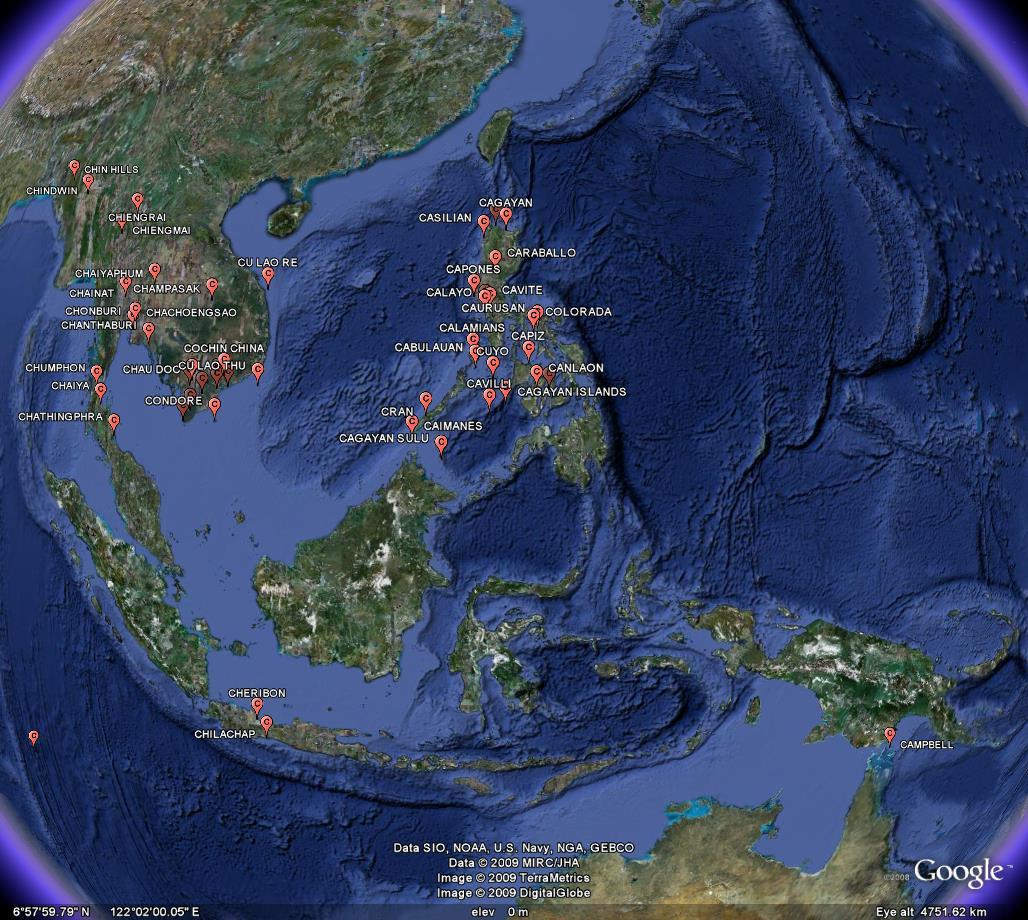Click the Campbell placemark pin
The image size is (1028, 920).
click(x=890, y=735)
